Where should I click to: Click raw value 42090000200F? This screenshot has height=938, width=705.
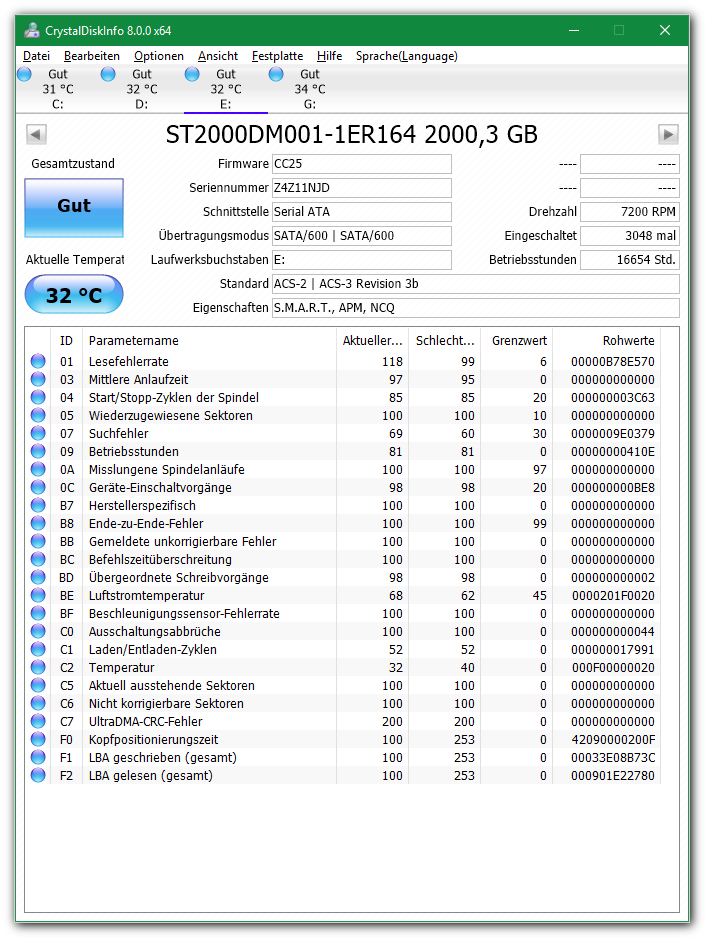[x=613, y=739]
